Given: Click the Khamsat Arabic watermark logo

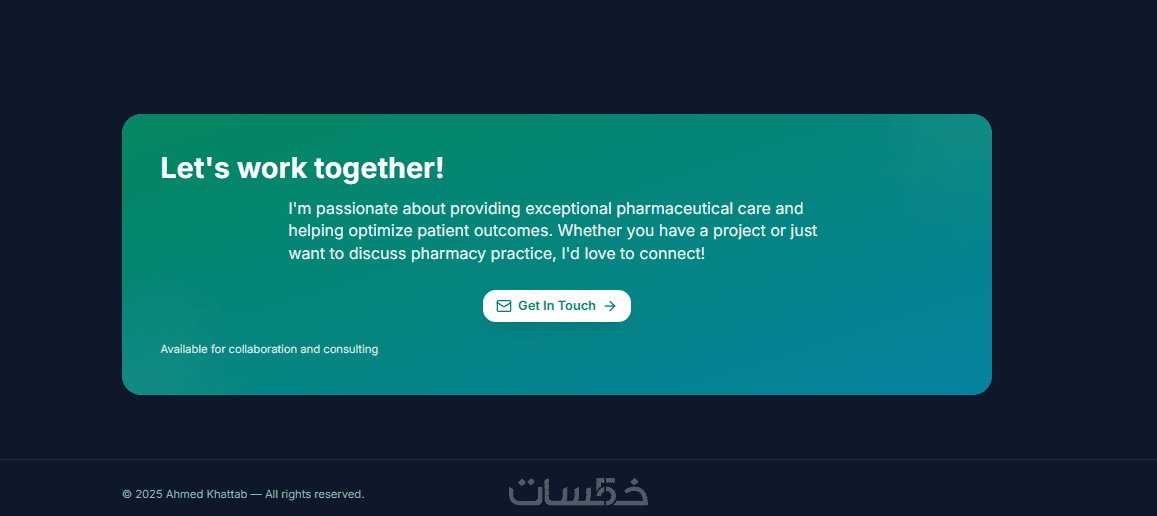Looking at the screenshot, I should [578, 492].
